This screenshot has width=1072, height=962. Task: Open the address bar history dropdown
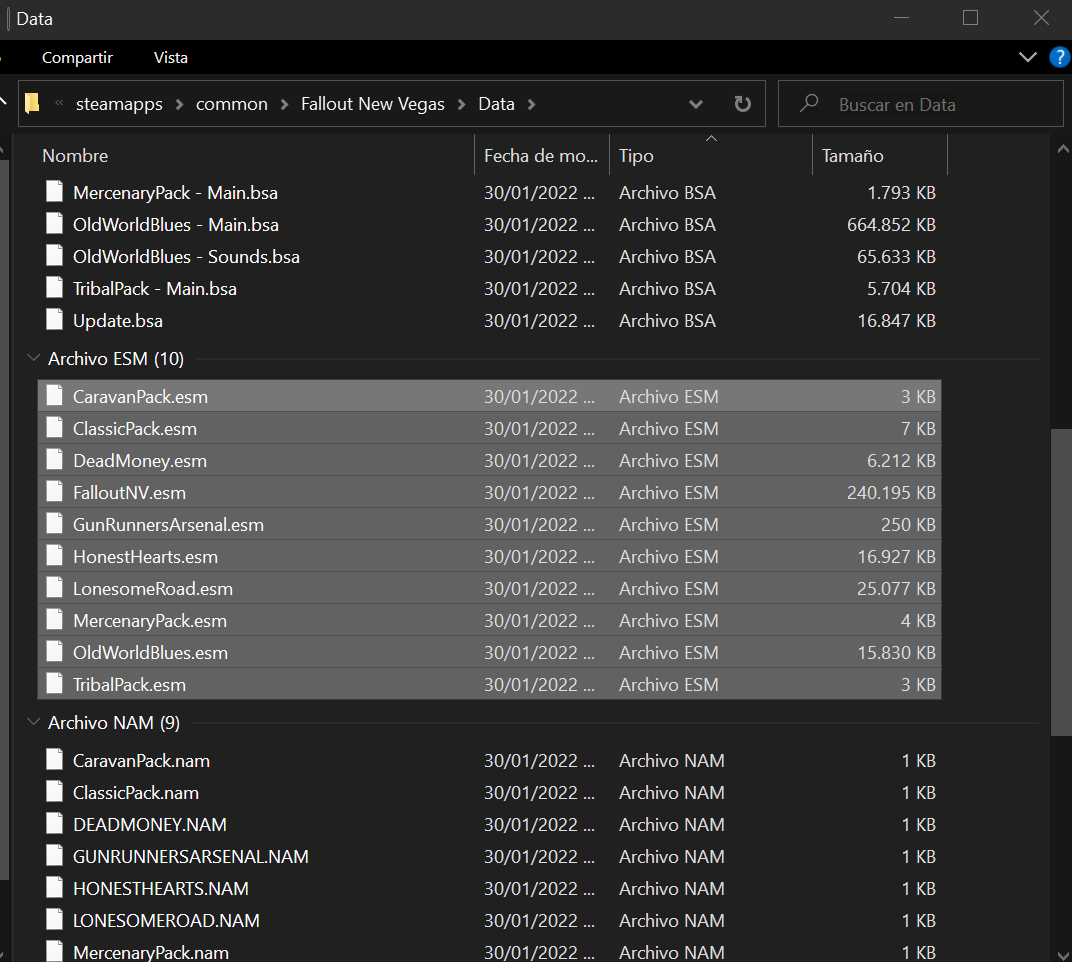[x=696, y=104]
